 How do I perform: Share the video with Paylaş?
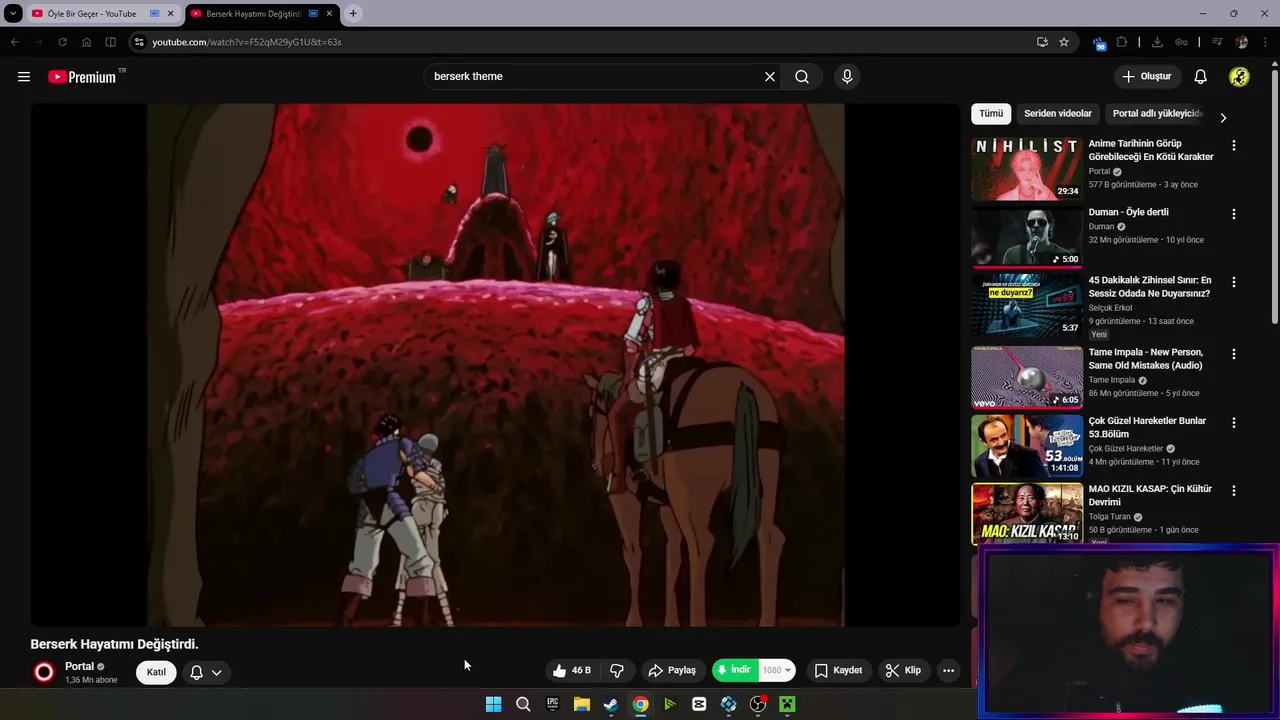point(672,671)
